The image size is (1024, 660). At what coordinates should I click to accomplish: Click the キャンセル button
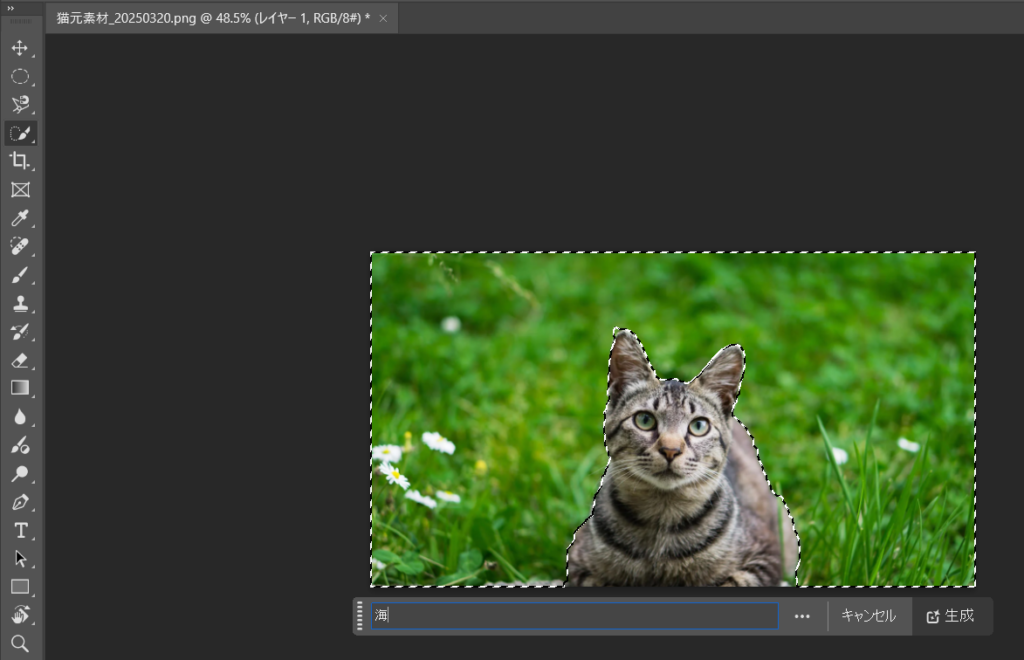[x=868, y=616]
